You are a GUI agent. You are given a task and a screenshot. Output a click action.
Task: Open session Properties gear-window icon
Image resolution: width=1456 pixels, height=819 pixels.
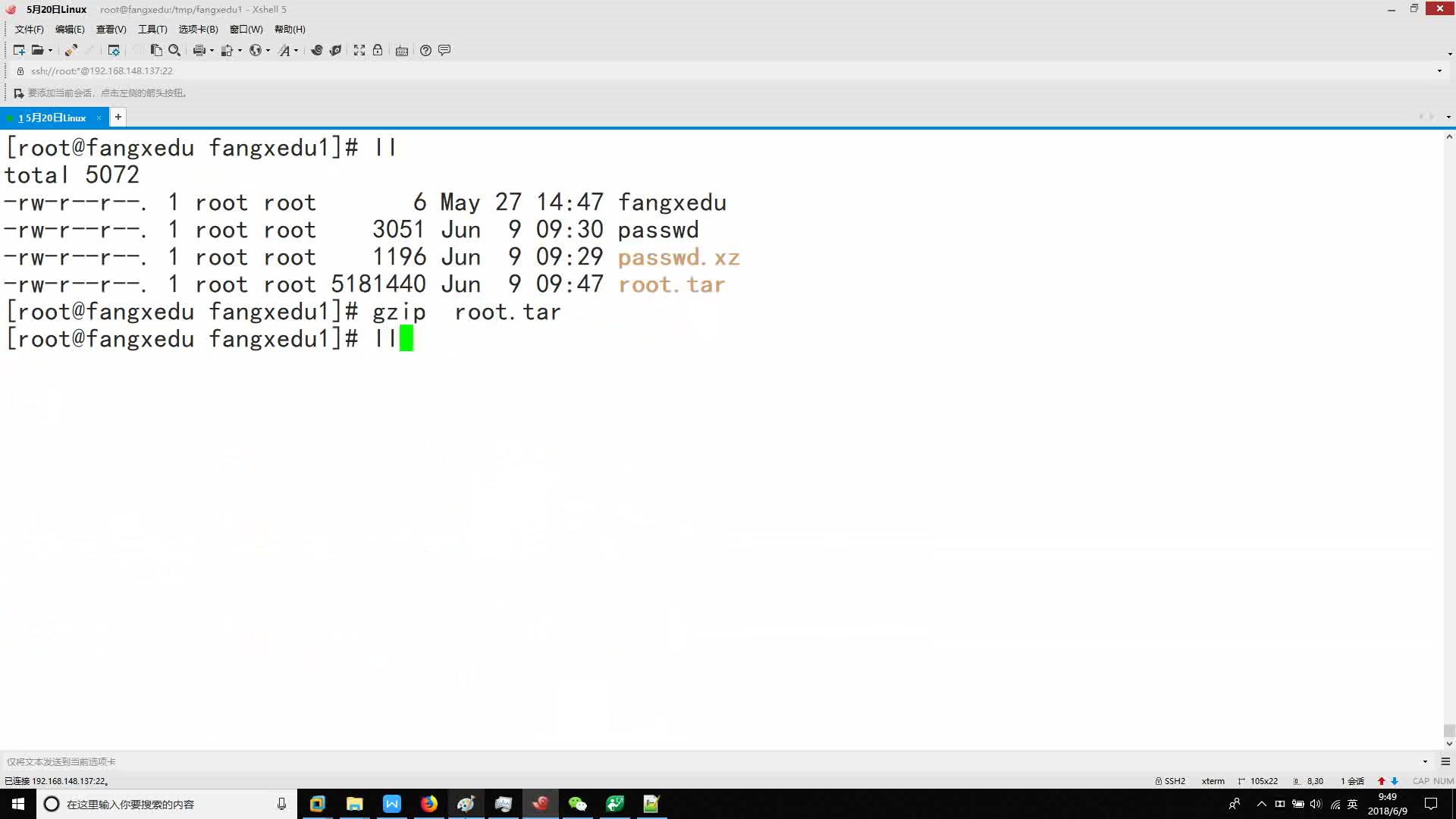[114, 50]
